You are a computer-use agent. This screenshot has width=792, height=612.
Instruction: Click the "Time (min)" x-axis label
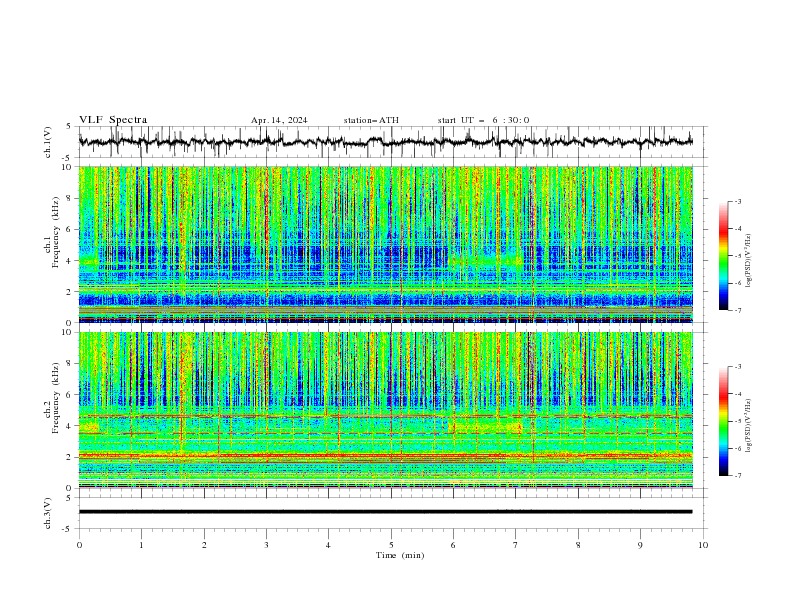[x=400, y=555]
